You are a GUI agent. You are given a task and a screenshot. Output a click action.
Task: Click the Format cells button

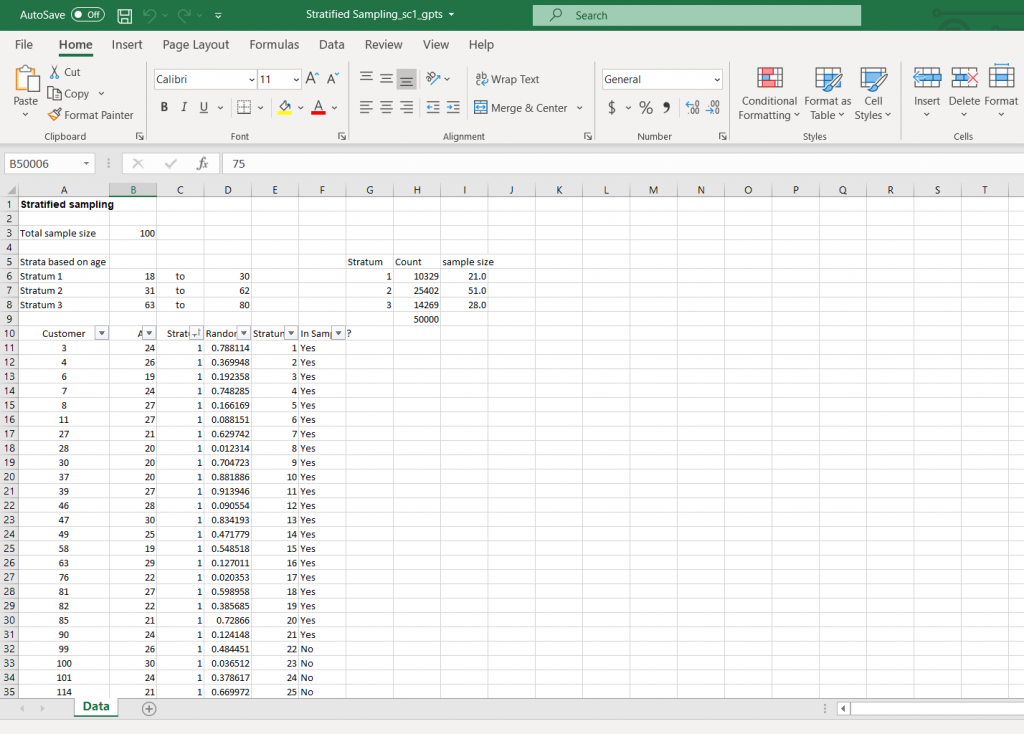pos(1001,91)
